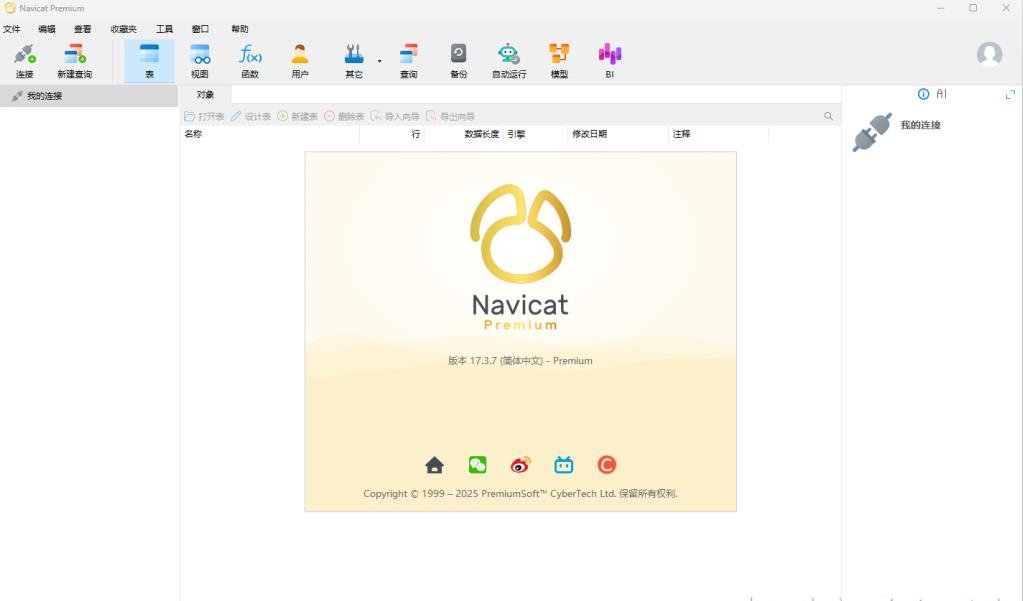Click 我的连接 label in right panel
The height and width of the screenshot is (601, 1023).
[x=921, y=125]
